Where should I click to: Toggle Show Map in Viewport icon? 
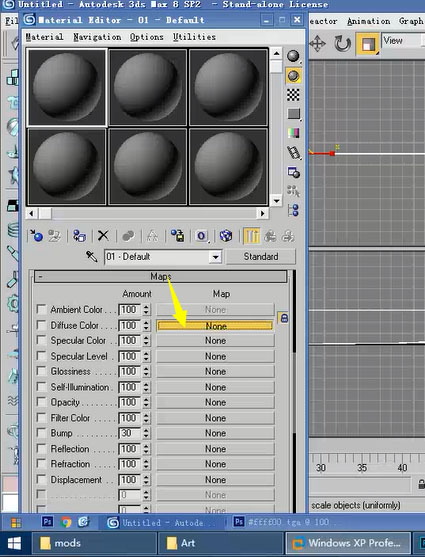(226, 236)
